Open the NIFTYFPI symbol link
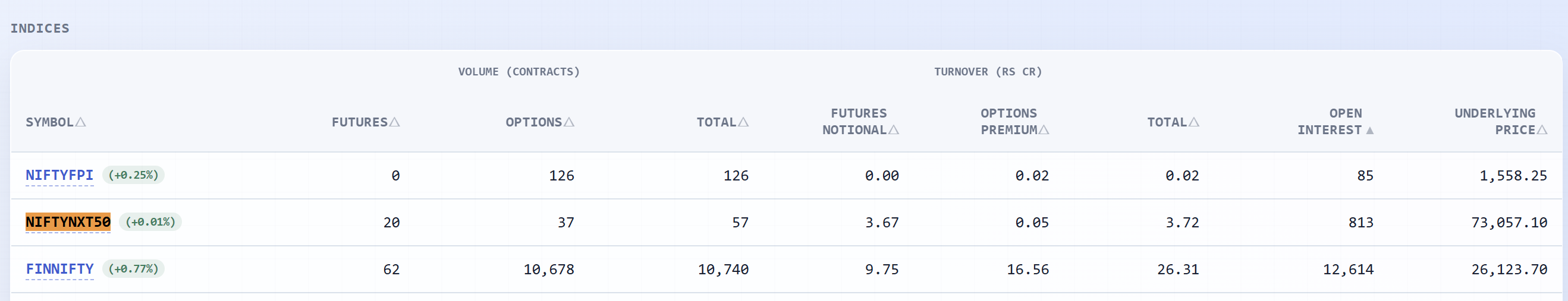1568x301 pixels. click(x=59, y=175)
